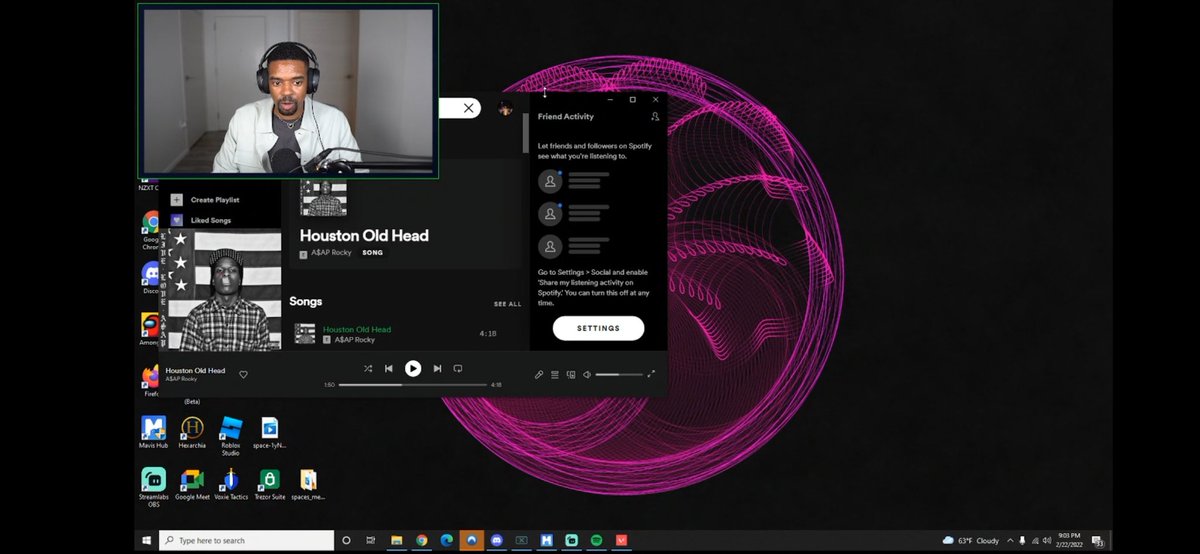Open the play queue icon
Image resolution: width=1200 pixels, height=554 pixels.
[555, 374]
